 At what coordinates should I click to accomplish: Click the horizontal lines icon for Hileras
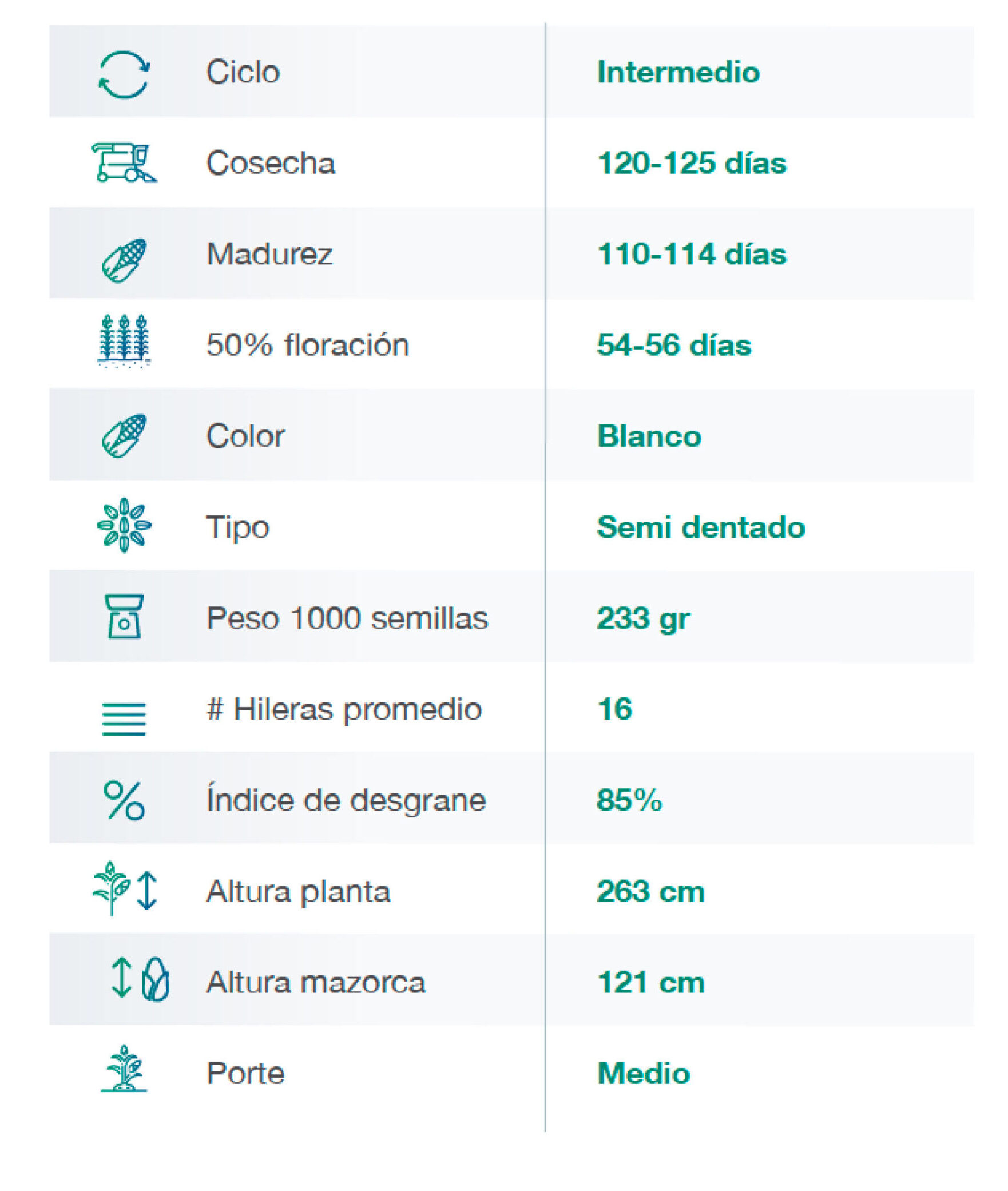point(124,718)
